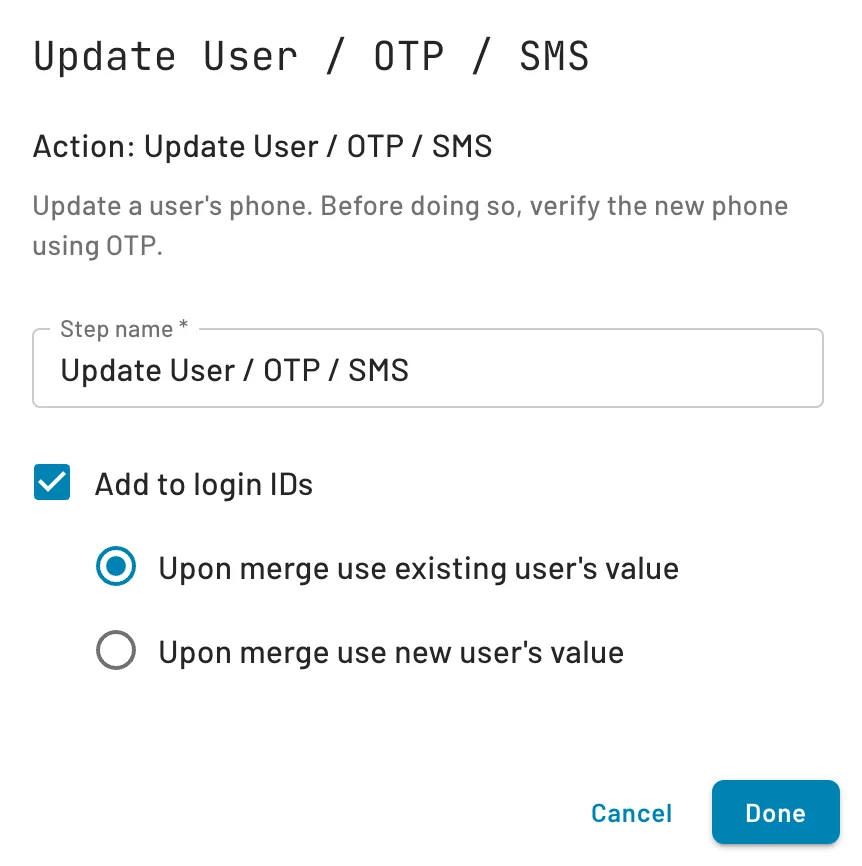Click the "Step name *" floating label
Screen dimensions: 862x866
coord(117,329)
